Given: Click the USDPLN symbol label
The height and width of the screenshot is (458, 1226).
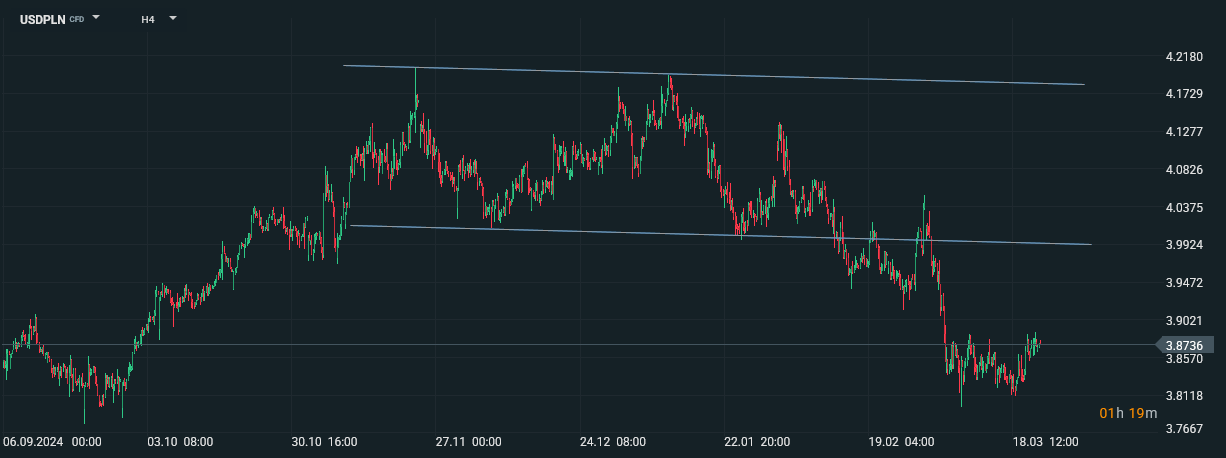Looking at the screenshot, I should [x=43, y=19].
